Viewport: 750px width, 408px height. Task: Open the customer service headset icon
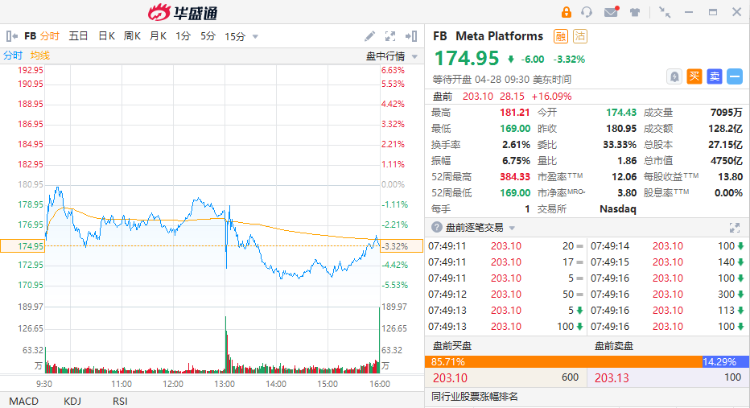[587, 12]
